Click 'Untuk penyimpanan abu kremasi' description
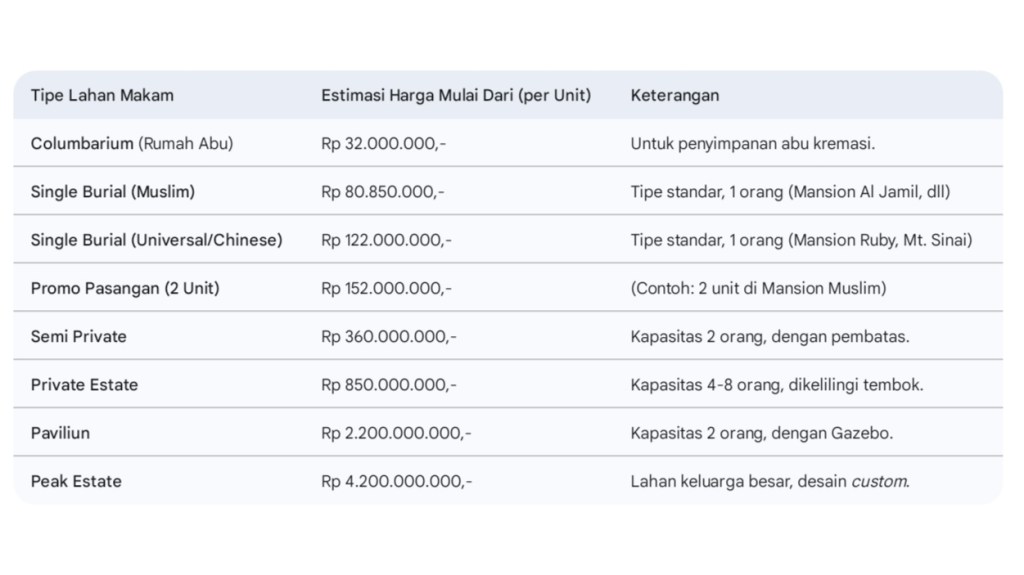Image resolution: width=1024 pixels, height=575 pixels. click(x=752, y=144)
